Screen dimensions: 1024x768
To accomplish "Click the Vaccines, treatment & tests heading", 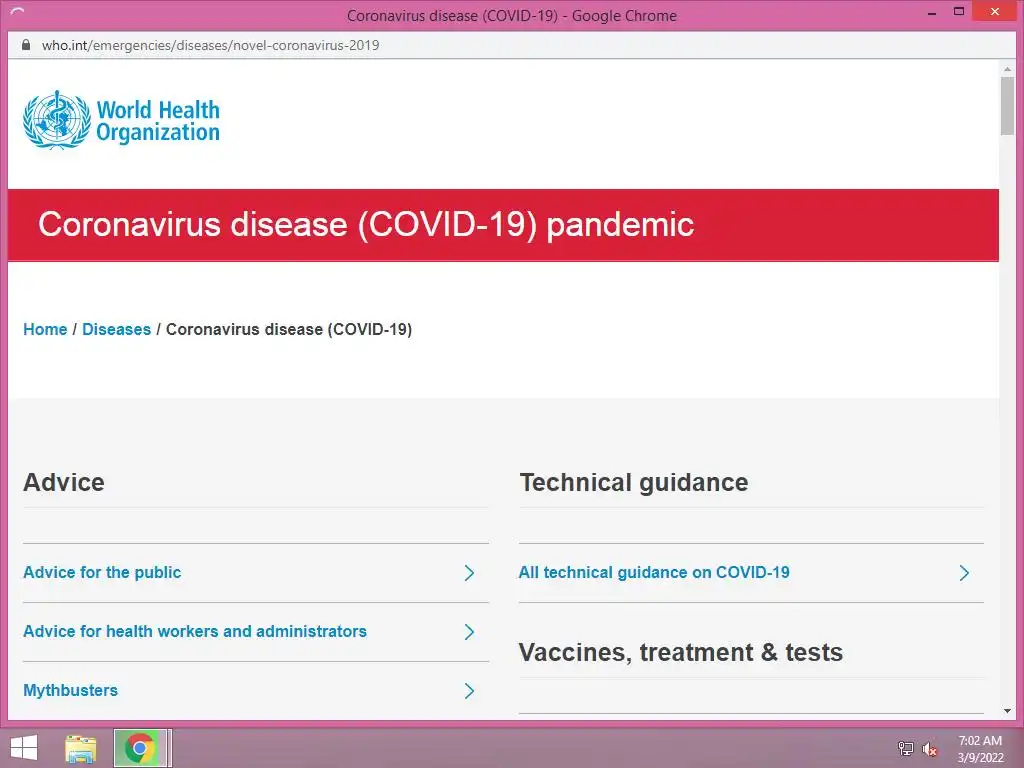I will click(x=680, y=652).
